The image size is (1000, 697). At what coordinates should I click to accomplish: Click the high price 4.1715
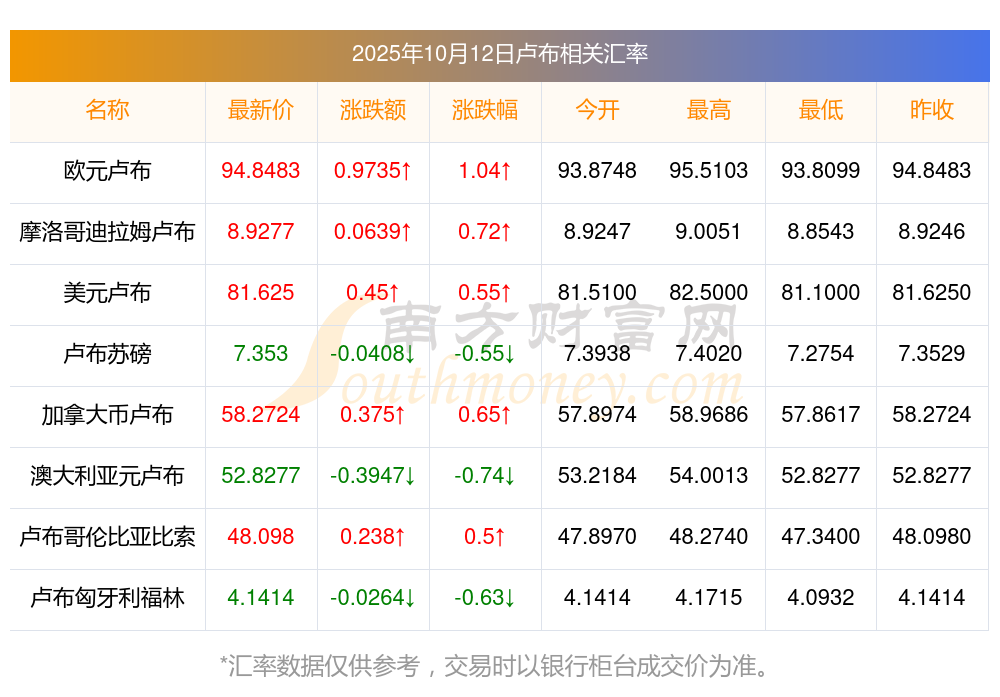[x=709, y=597]
